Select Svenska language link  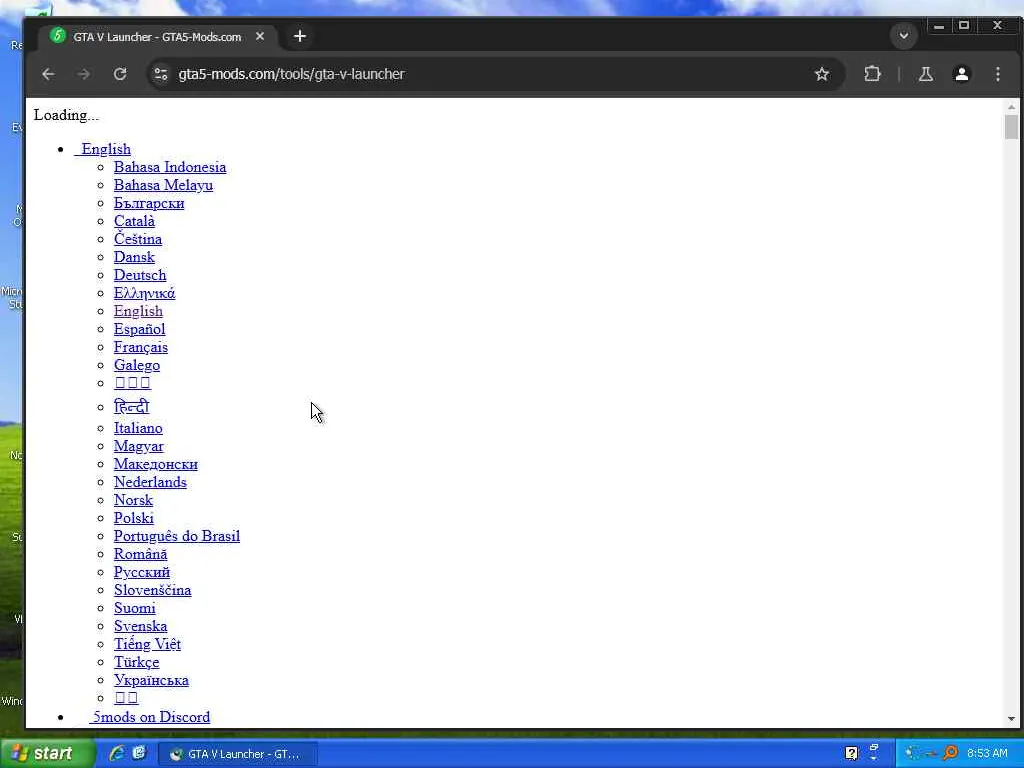point(140,626)
